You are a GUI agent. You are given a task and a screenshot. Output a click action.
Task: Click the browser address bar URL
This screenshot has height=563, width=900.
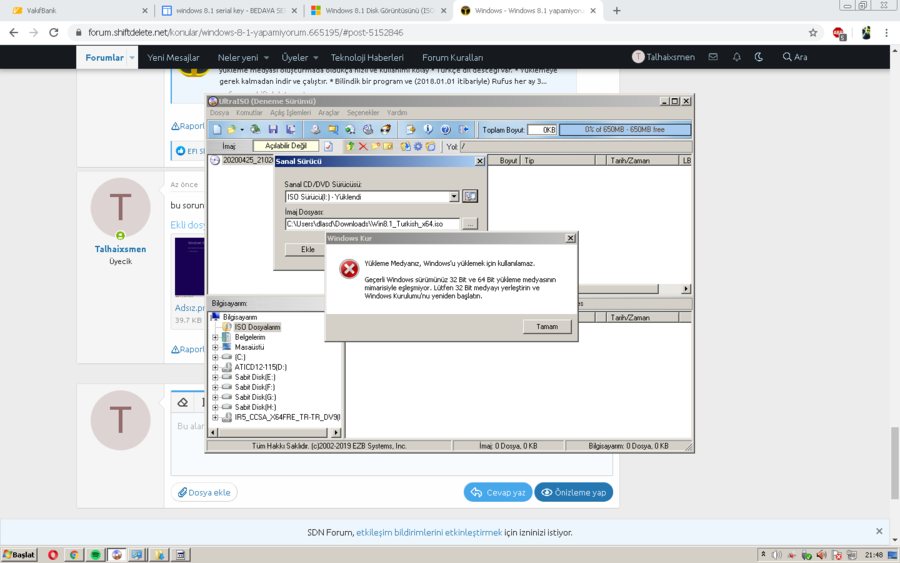[246, 33]
